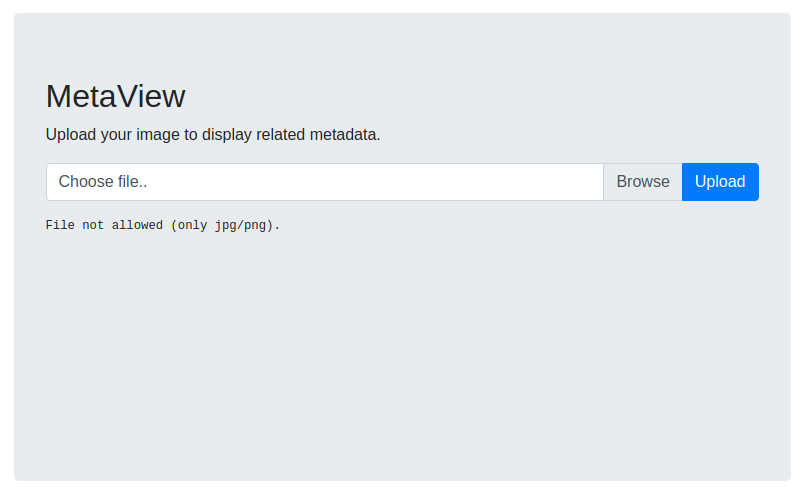Select the Browse label beside the file field

click(x=643, y=182)
